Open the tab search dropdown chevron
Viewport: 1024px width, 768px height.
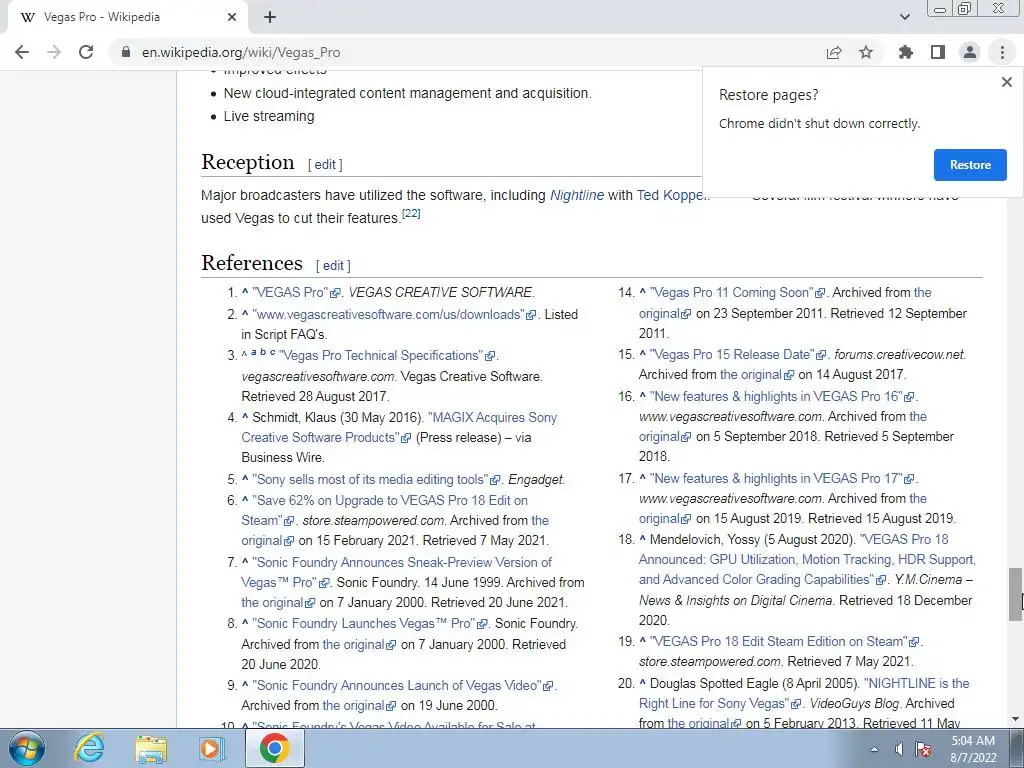(x=904, y=17)
